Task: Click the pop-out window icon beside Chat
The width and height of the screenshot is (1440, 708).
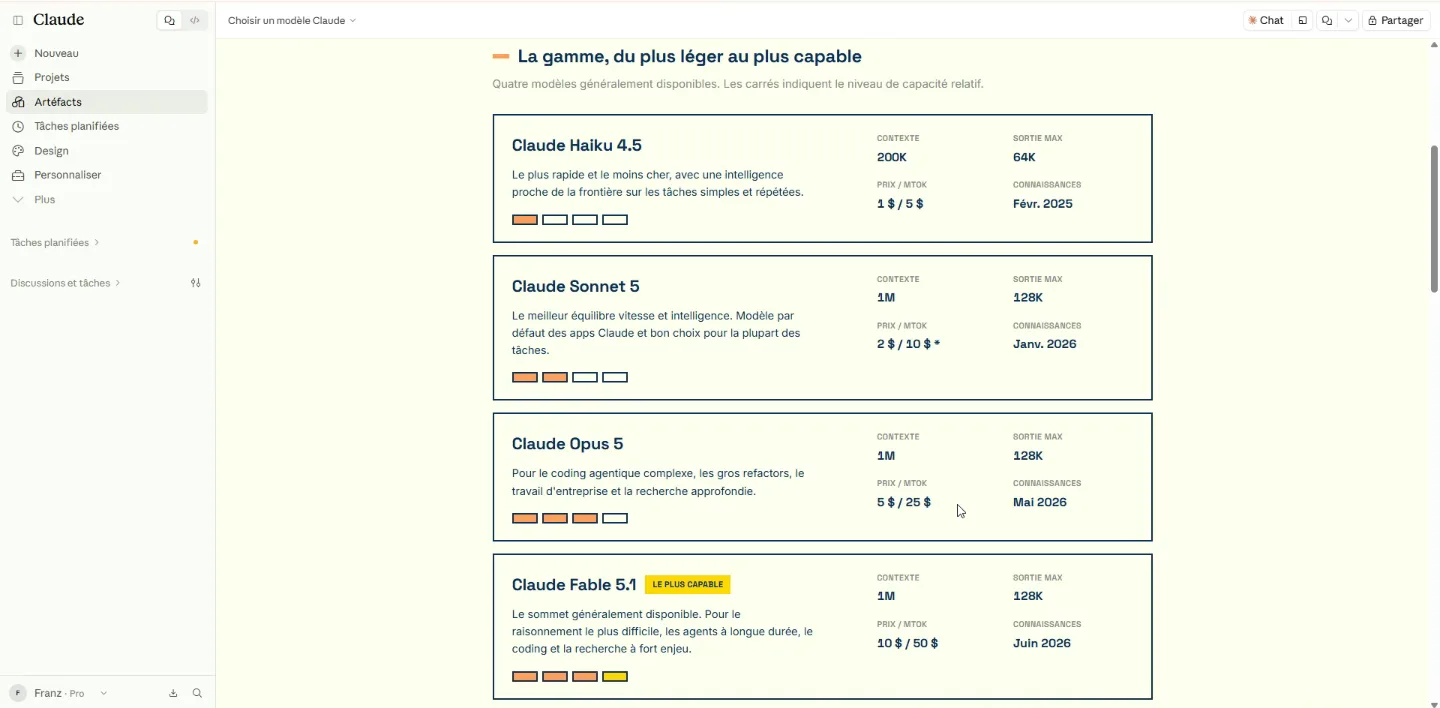Action: [x=1302, y=20]
